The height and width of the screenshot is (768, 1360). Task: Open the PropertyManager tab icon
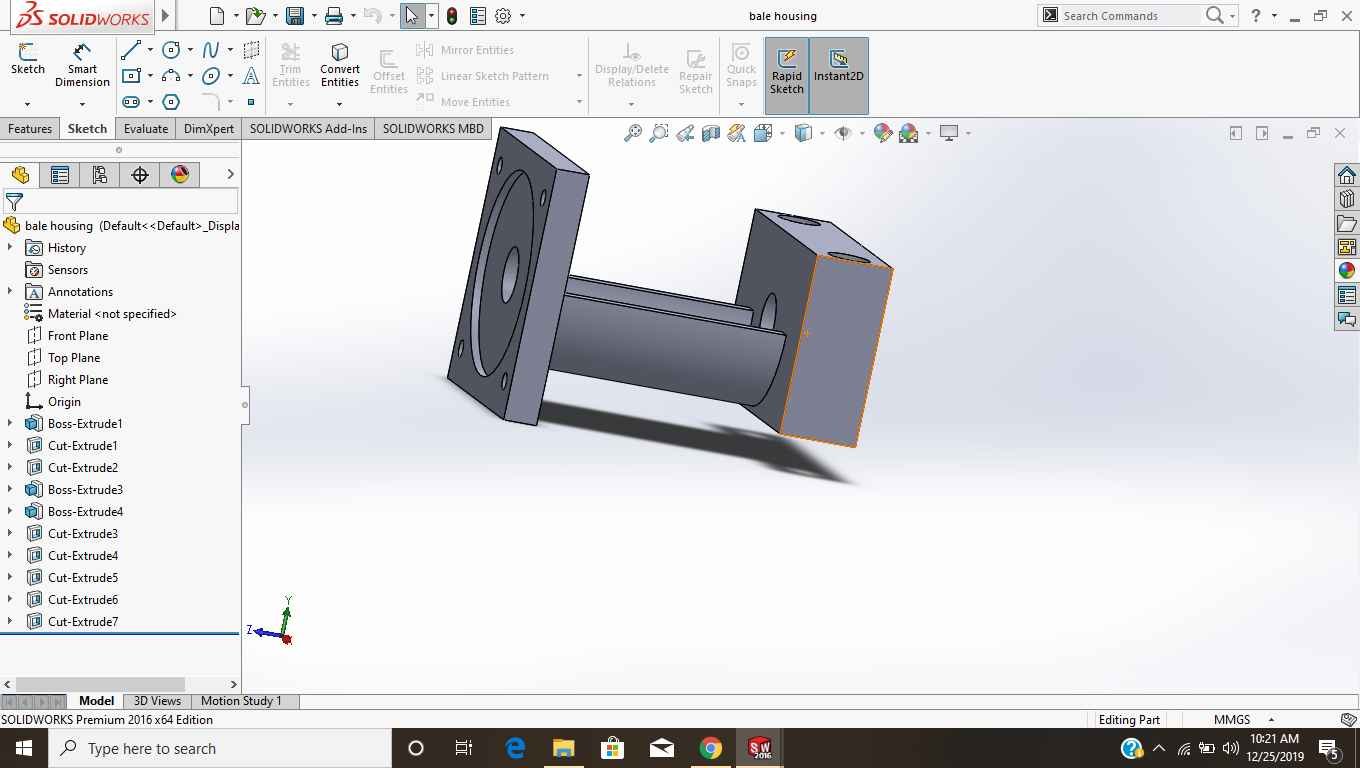click(60, 175)
